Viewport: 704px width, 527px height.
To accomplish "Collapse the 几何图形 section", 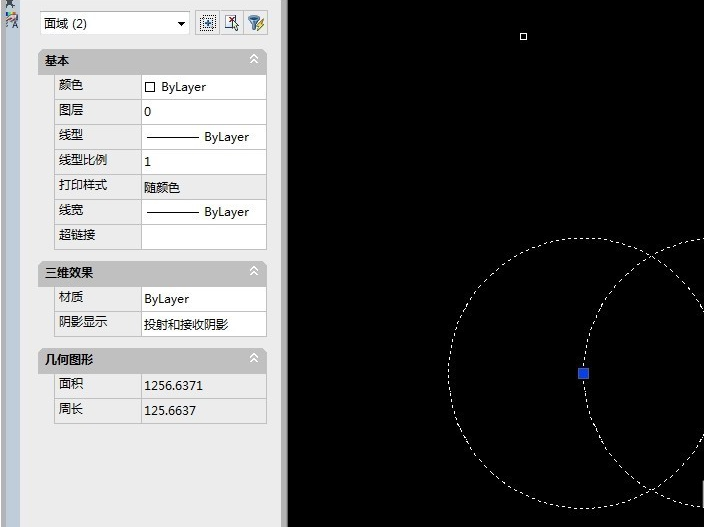I will coord(254,359).
